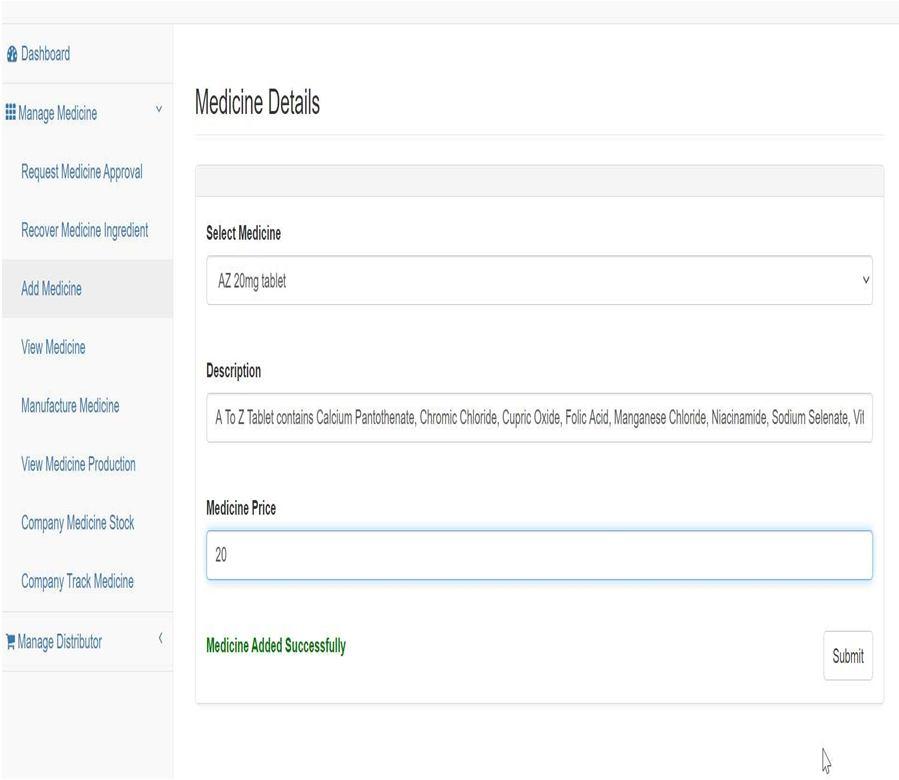Navigate to Manufacture Medicine
Screen dimensions: 899x780
tap(70, 406)
